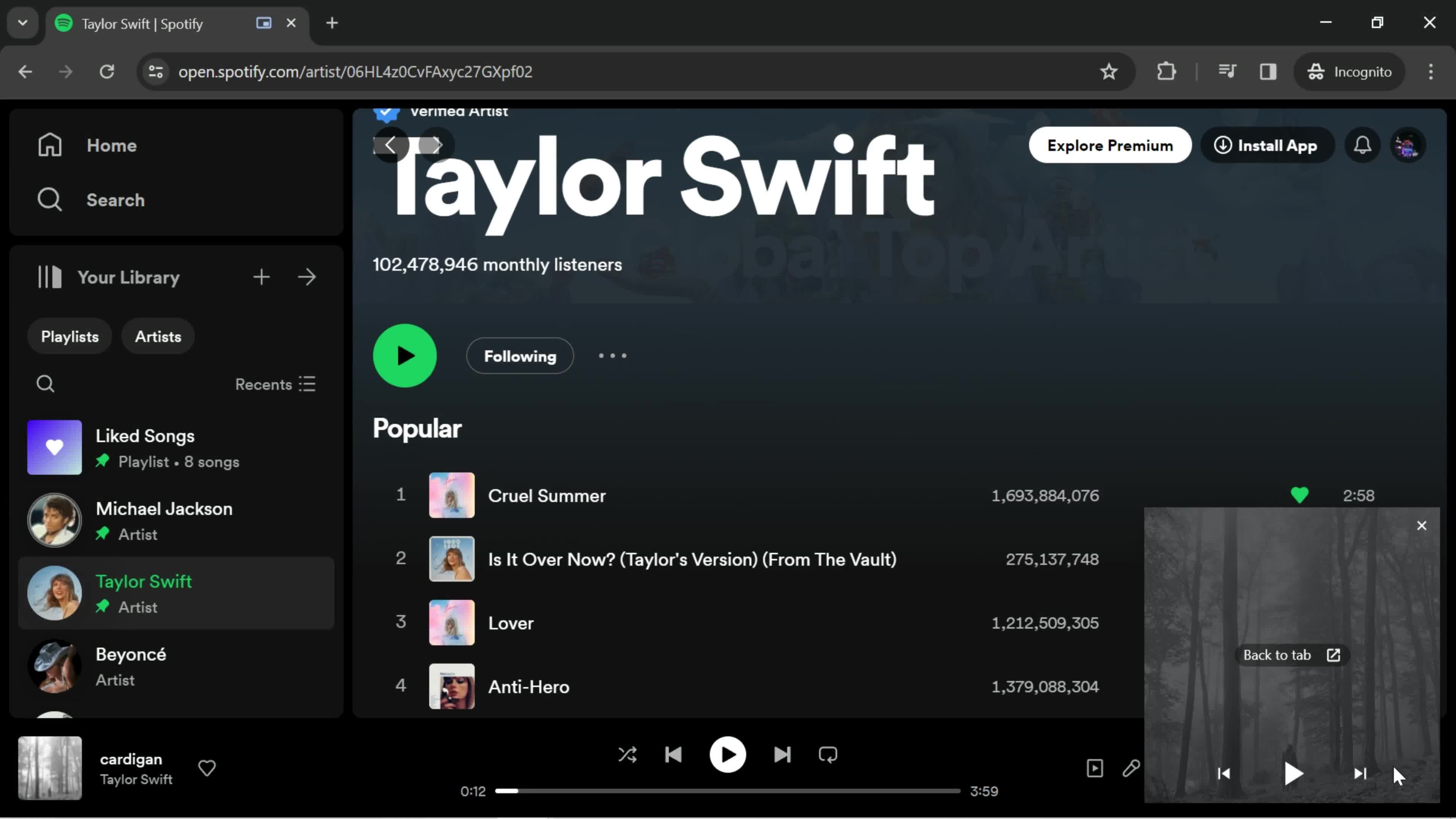Open the browser media controls
1456x819 pixels.
(1227, 72)
